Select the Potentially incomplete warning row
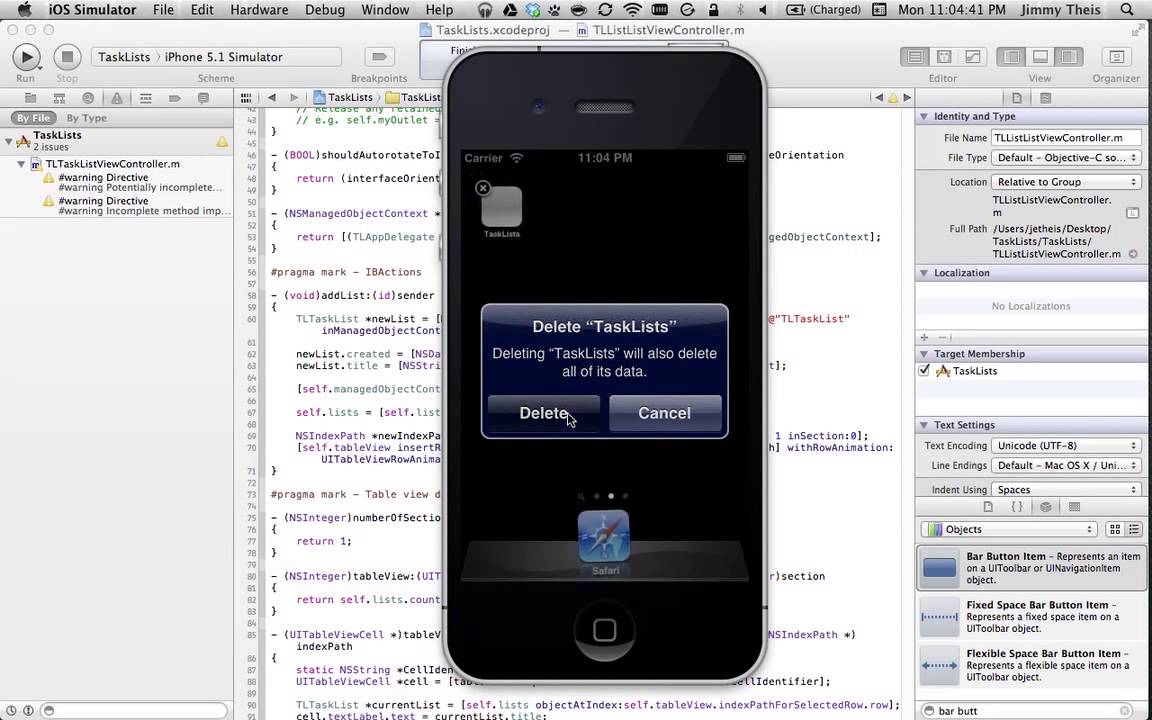The image size is (1152, 720). coord(132,182)
